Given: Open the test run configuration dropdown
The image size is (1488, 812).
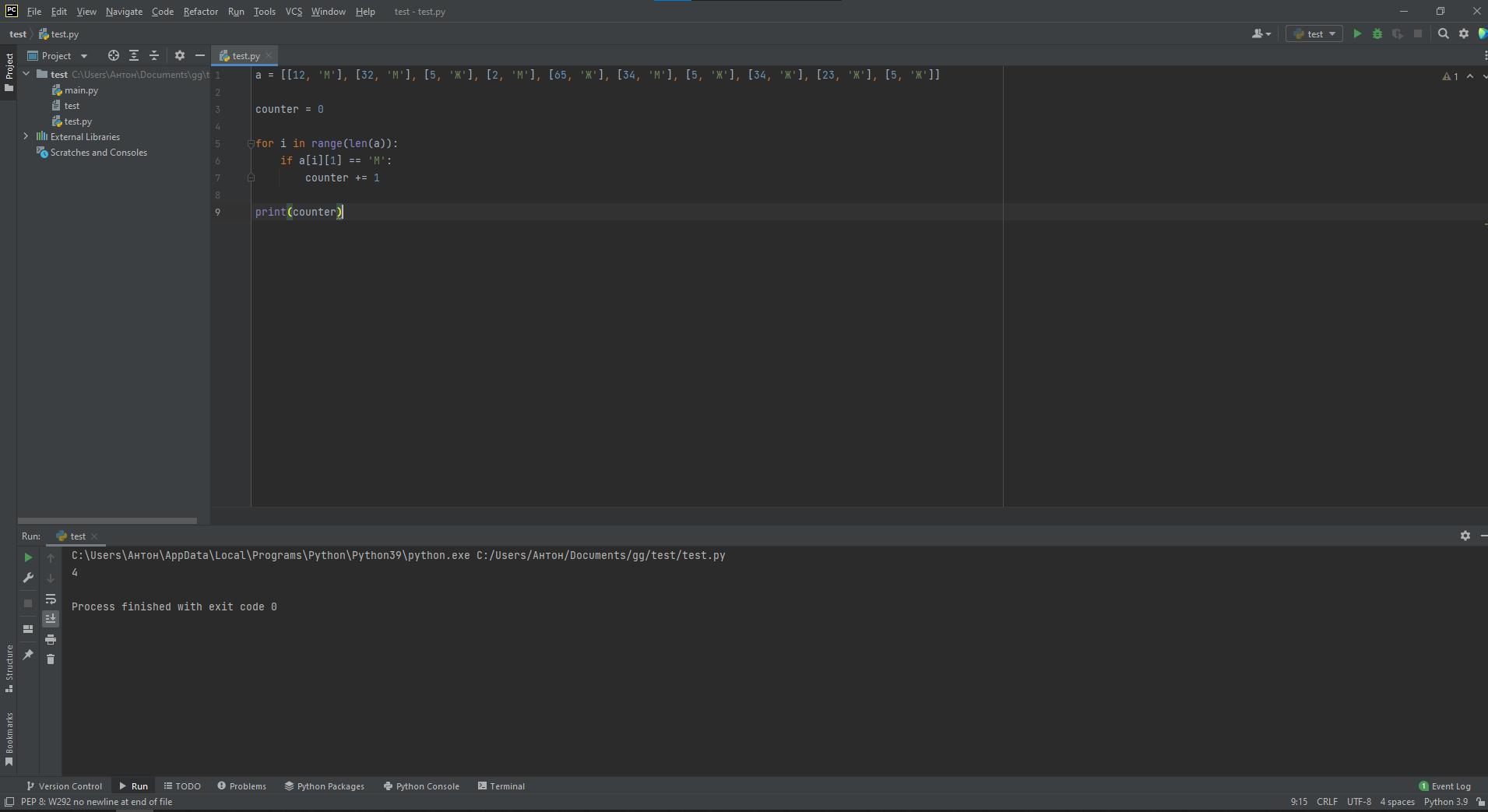Looking at the screenshot, I should [1314, 34].
